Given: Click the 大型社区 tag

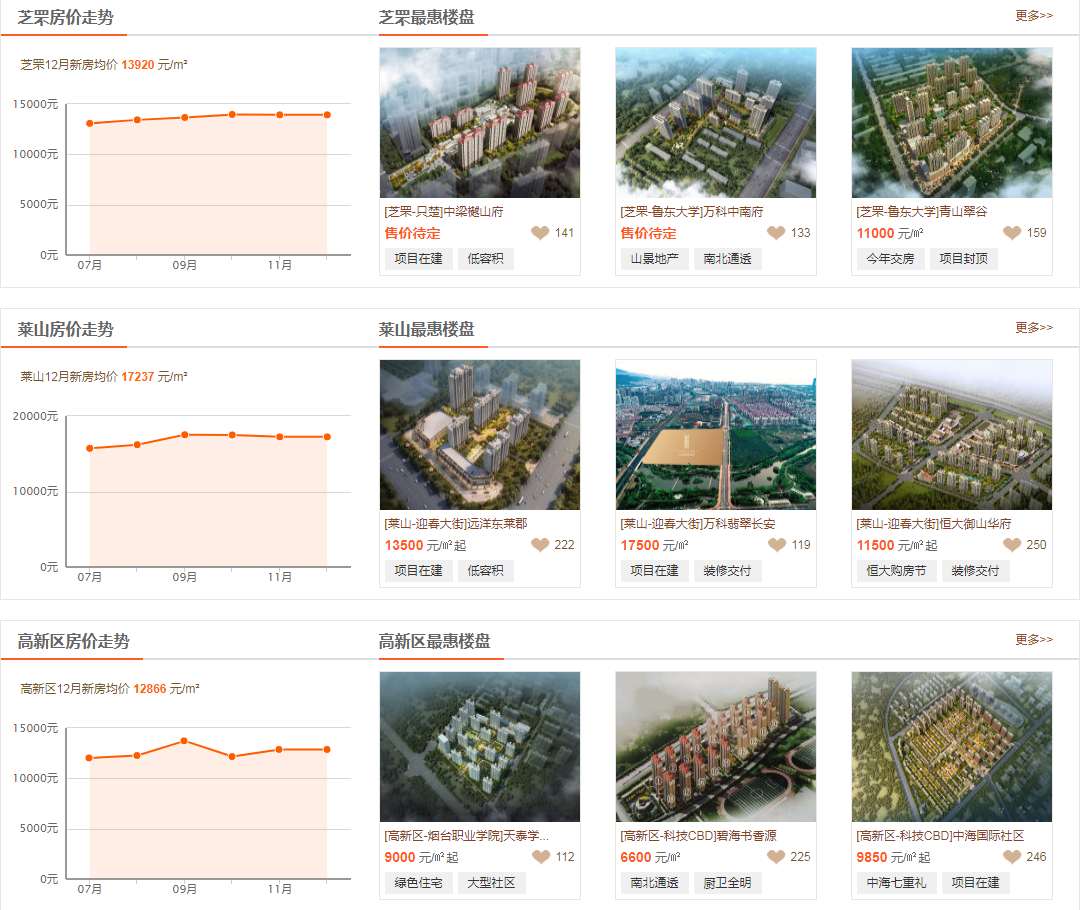Looking at the screenshot, I should 492,882.
